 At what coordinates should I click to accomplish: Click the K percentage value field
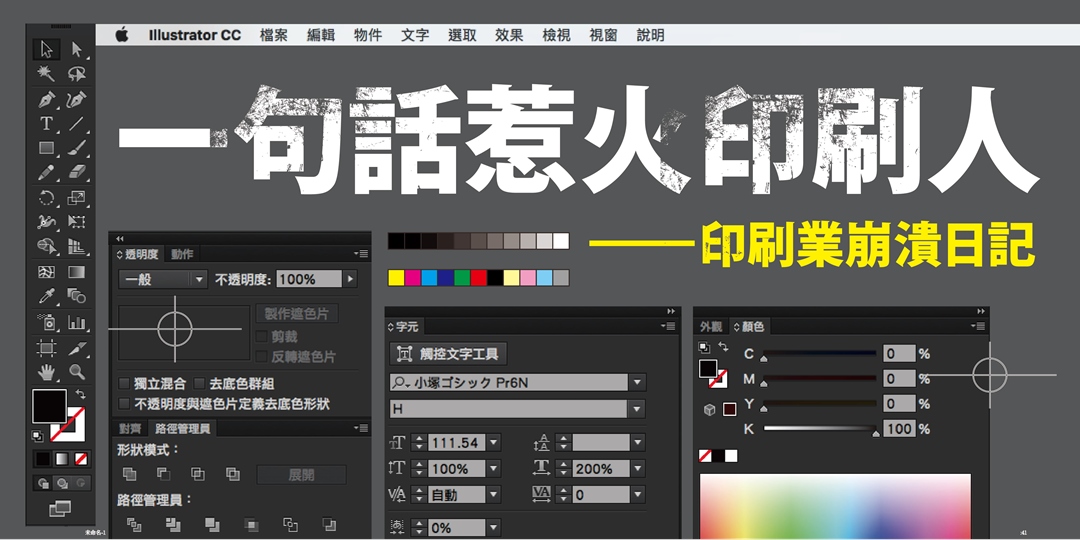899,429
